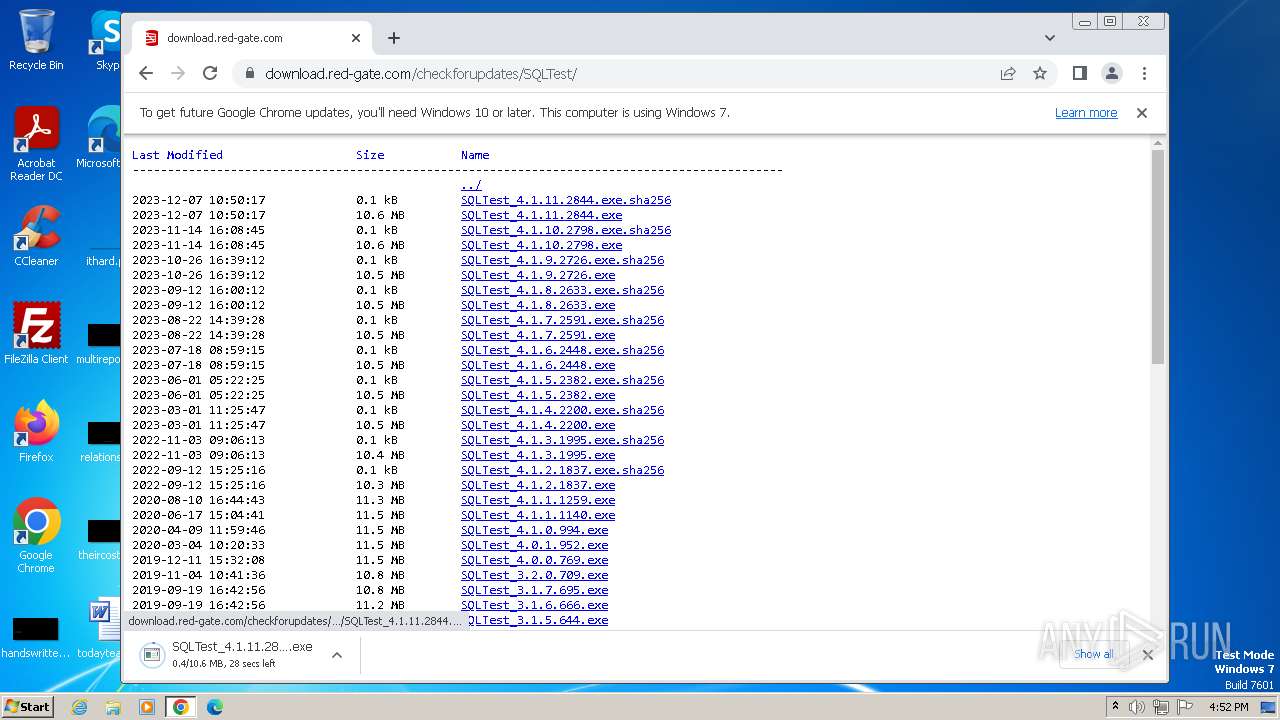This screenshot has width=1280, height=720.
Task: Open Internet Explorer from taskbar
Action: [79, 707]
